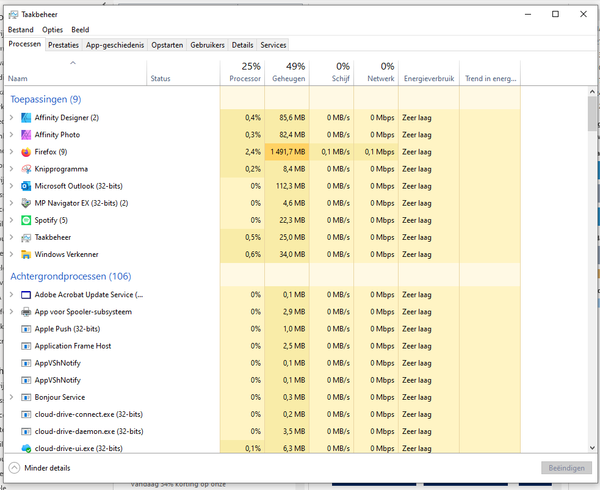Expand the Spotify (5) process group

11,220
